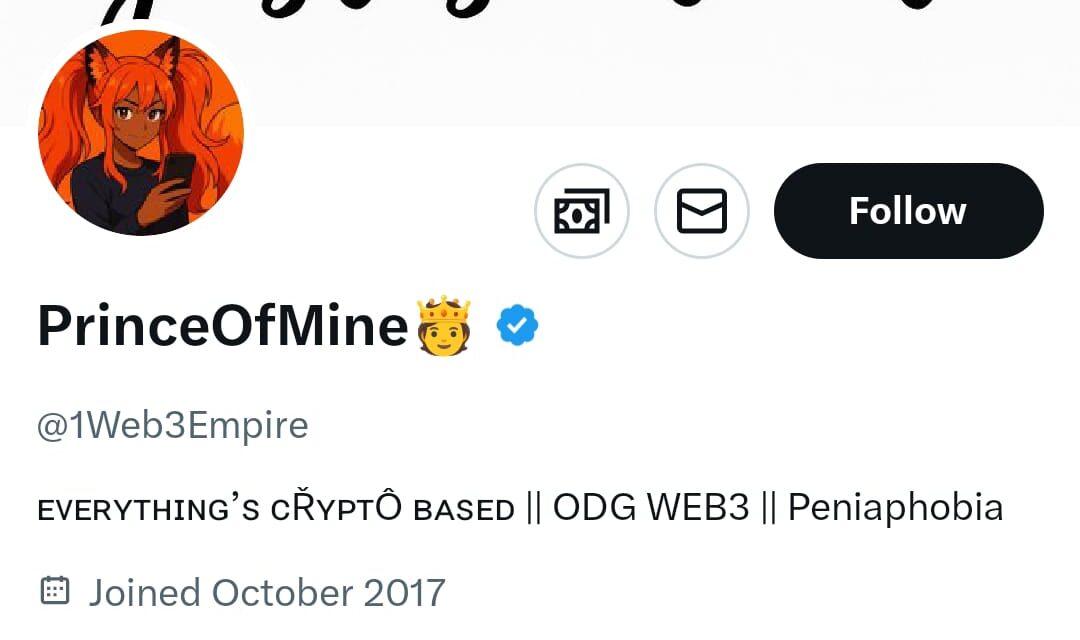Screen dimensions: 1080x640
Task: Click the fox ears on the avatar
Action: point(132,59)
